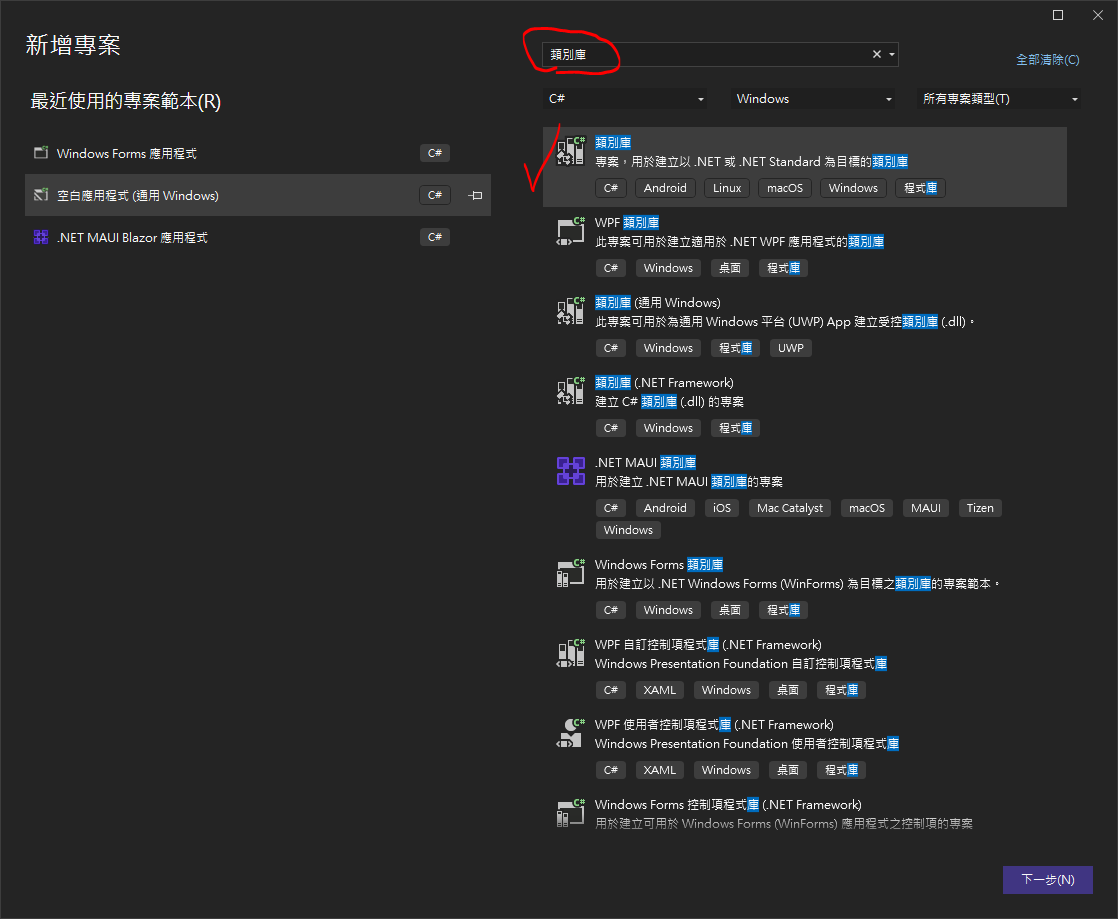Image resolution: width=1118 pixels, height=919 pixels.
Task: Click the MAUI tag on MAUI 類別庫
Action: pyautogui.click(x=925, y=508)
